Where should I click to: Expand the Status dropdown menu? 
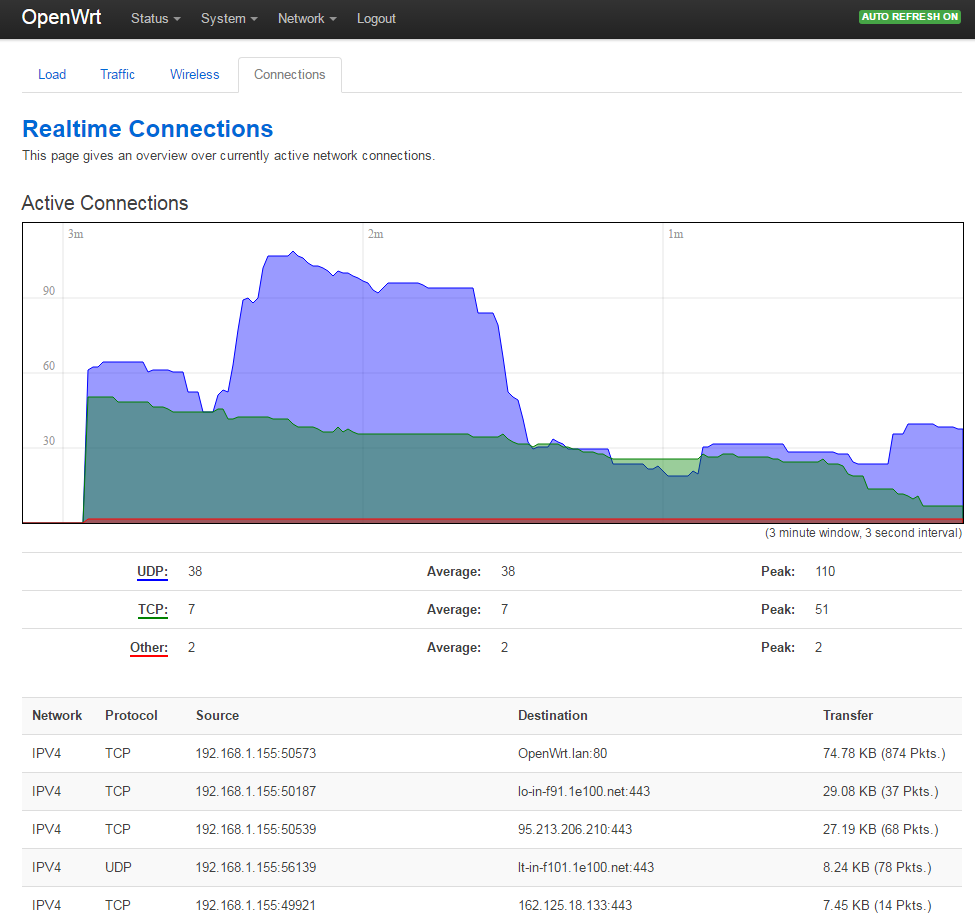155,19
